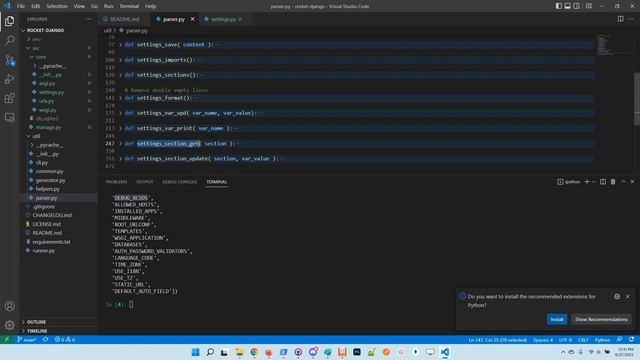Change Spaces: 4 indentation setting

point(543,340)
